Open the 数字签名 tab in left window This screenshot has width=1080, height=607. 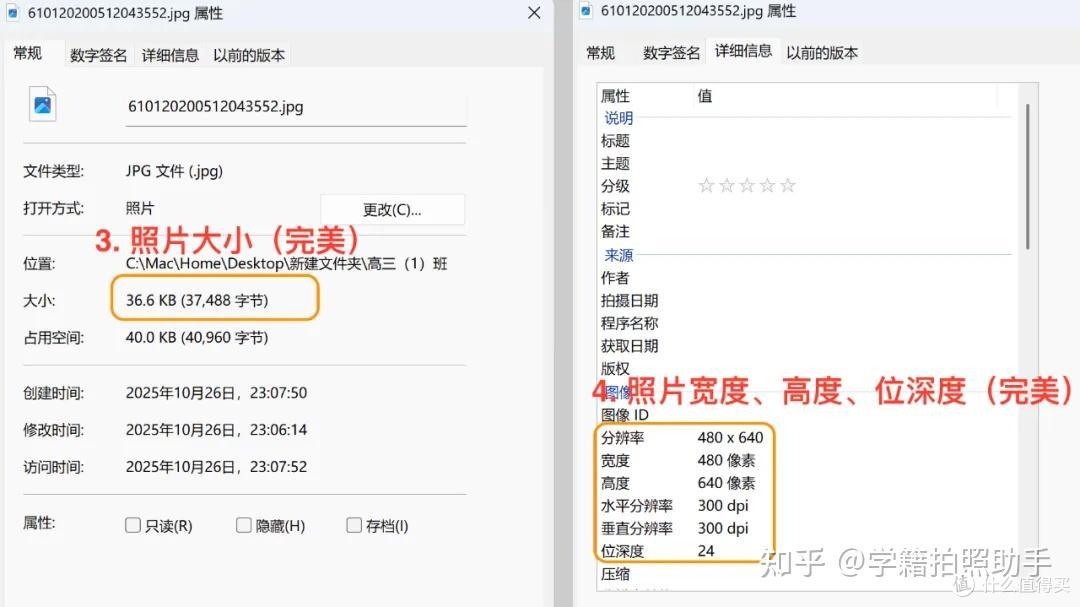click(x=98, y=55)
